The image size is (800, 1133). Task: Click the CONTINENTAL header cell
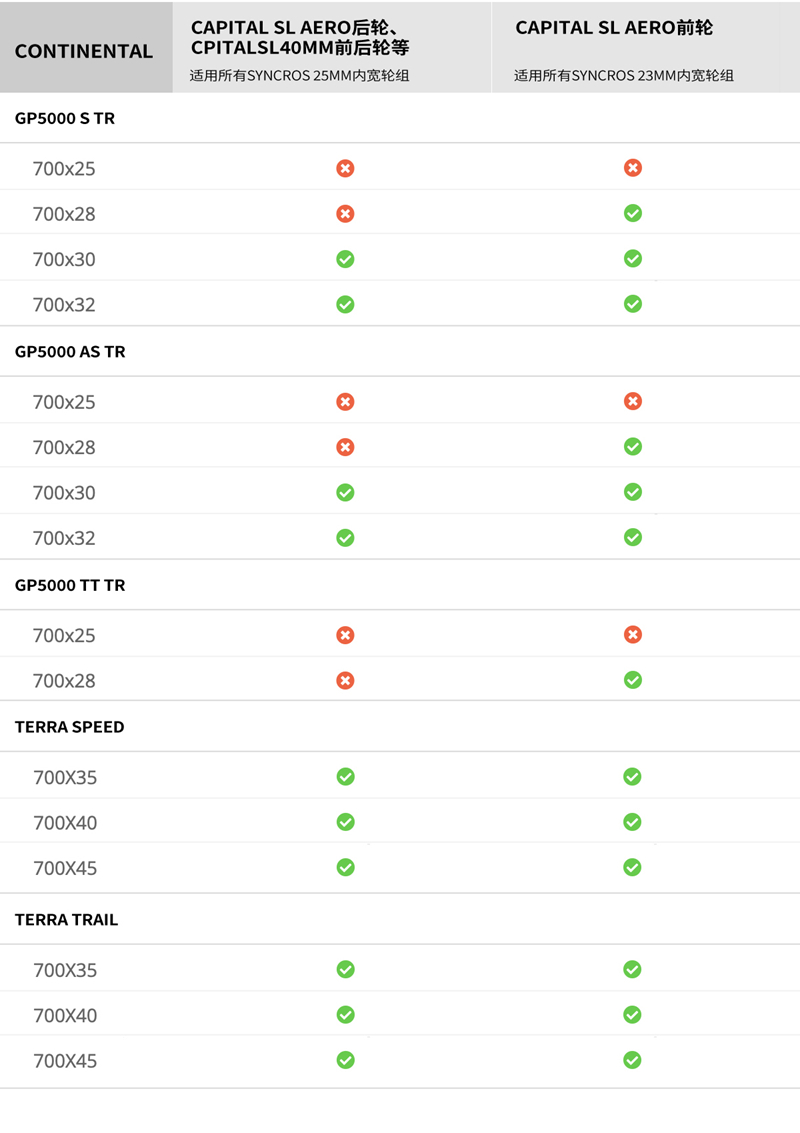pyautogui.click(x=84, y=51)
